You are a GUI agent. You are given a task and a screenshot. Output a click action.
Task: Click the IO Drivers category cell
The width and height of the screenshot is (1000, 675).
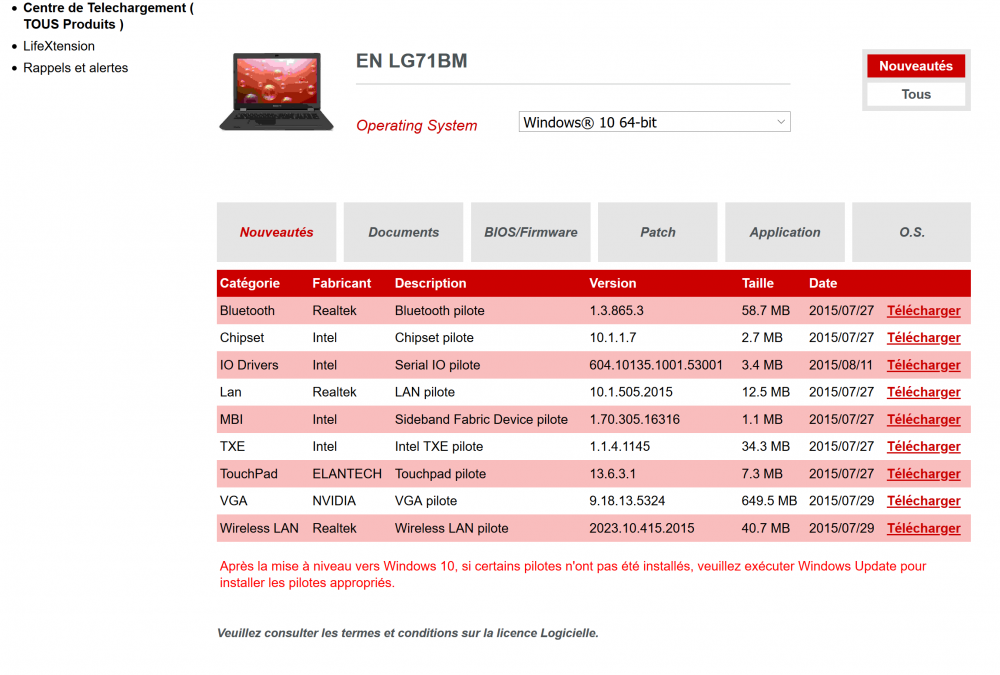(249, 365)
